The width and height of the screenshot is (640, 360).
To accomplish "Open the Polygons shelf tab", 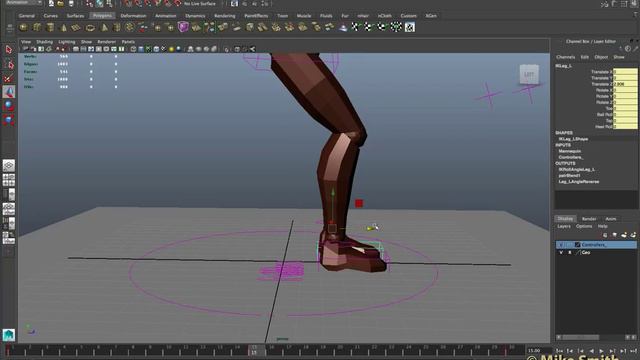I will click(102, 16).
